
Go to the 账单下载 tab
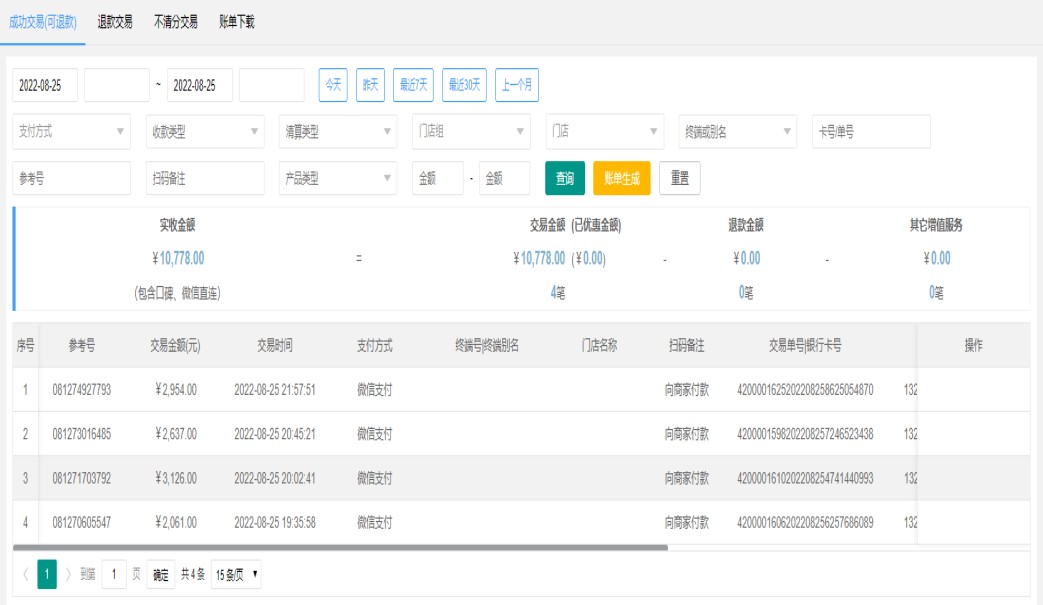click(237, 22)
